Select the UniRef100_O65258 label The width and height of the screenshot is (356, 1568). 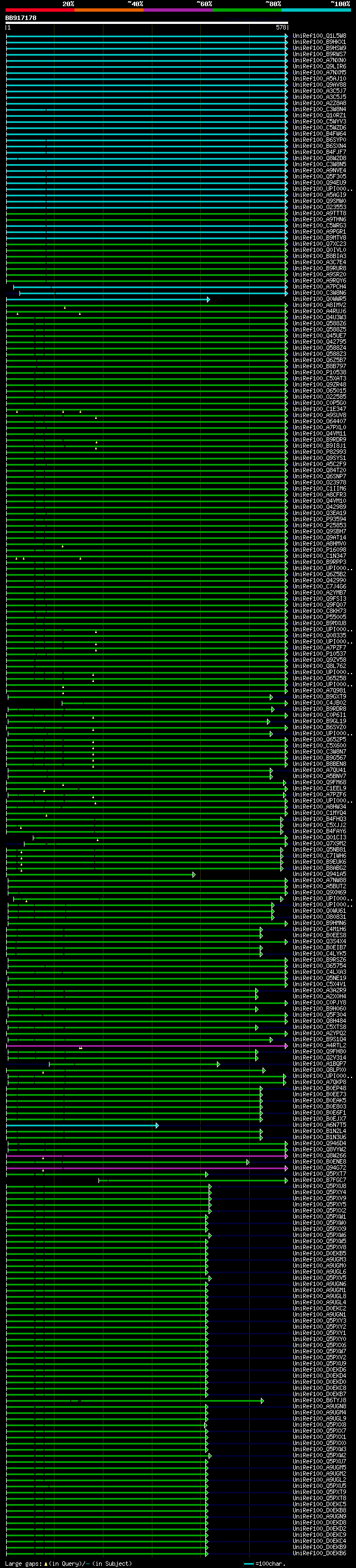319,678
